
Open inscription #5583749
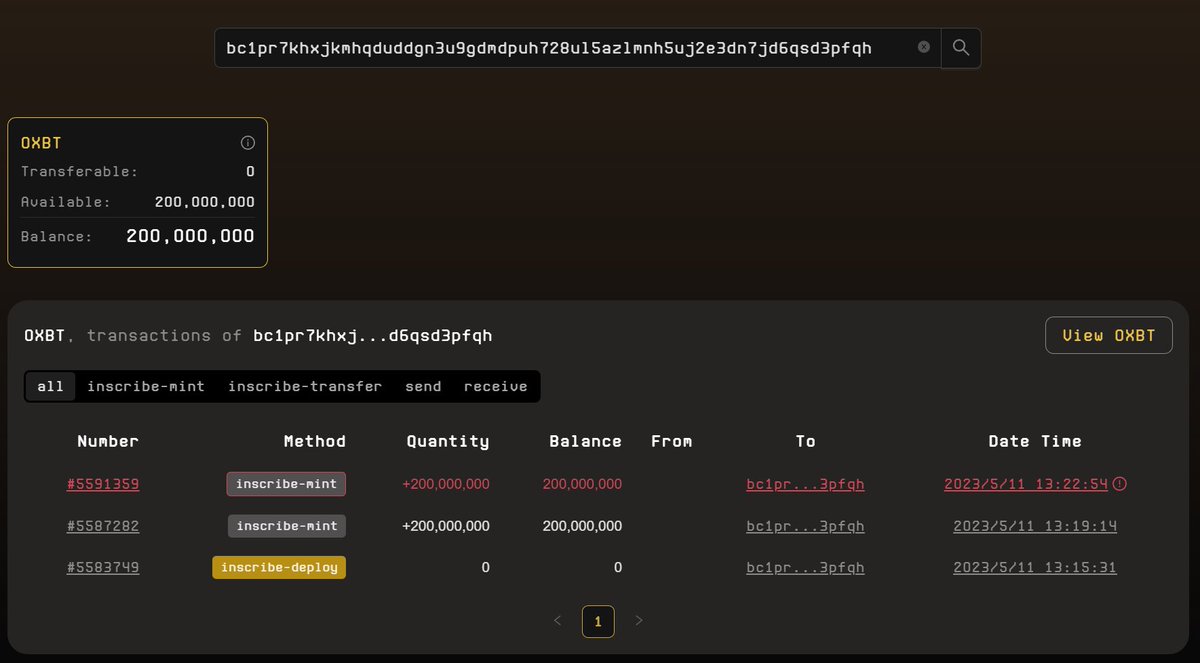click(x=103, y=568)
